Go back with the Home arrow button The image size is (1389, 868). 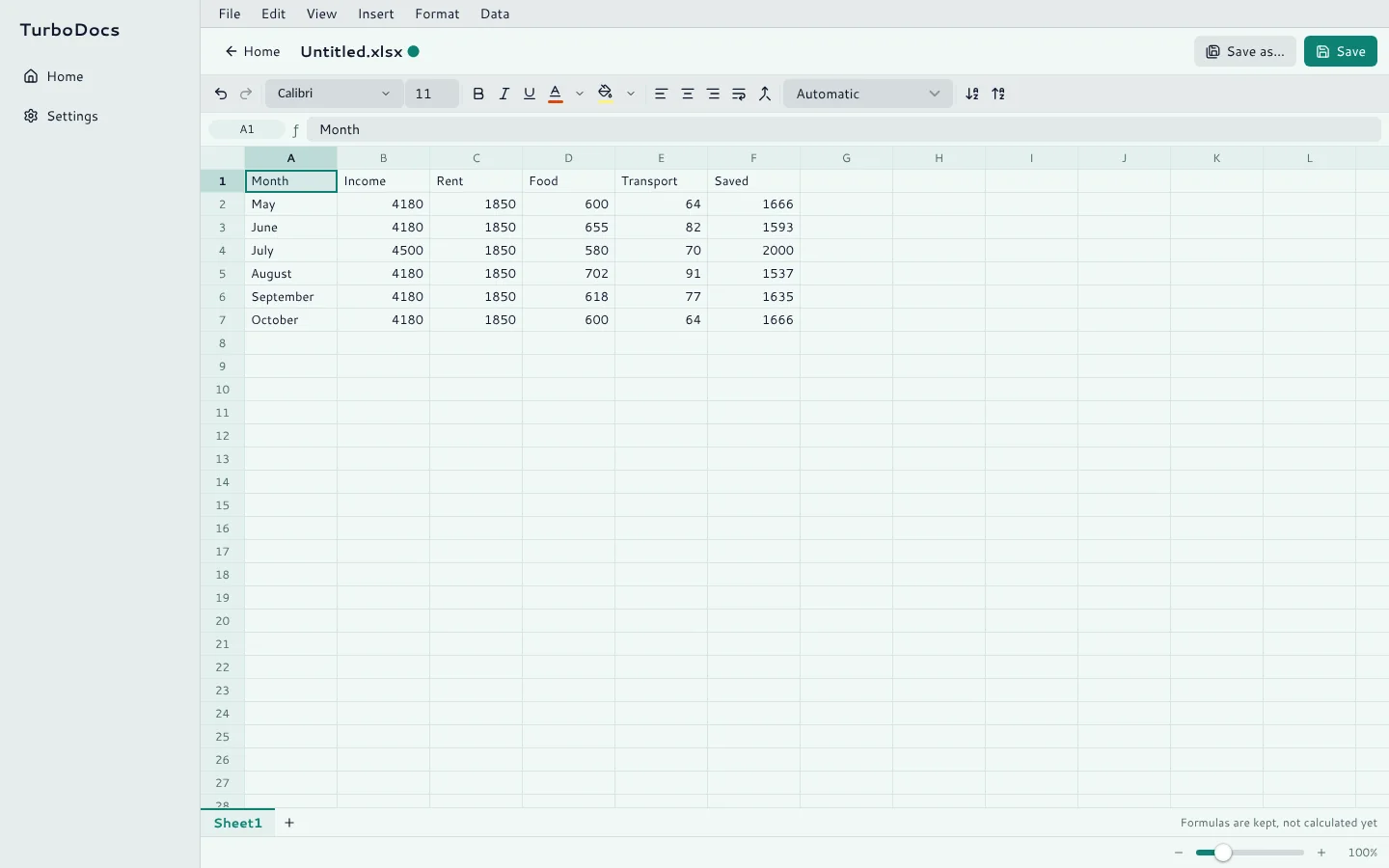253,51
